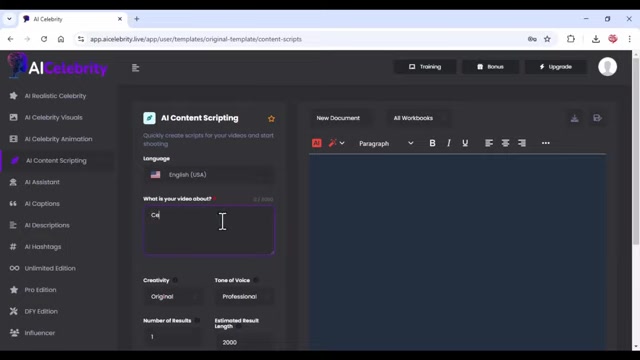Toggle italic formatting in editor toolbar
Screen dimensions: 640x360
449,143
